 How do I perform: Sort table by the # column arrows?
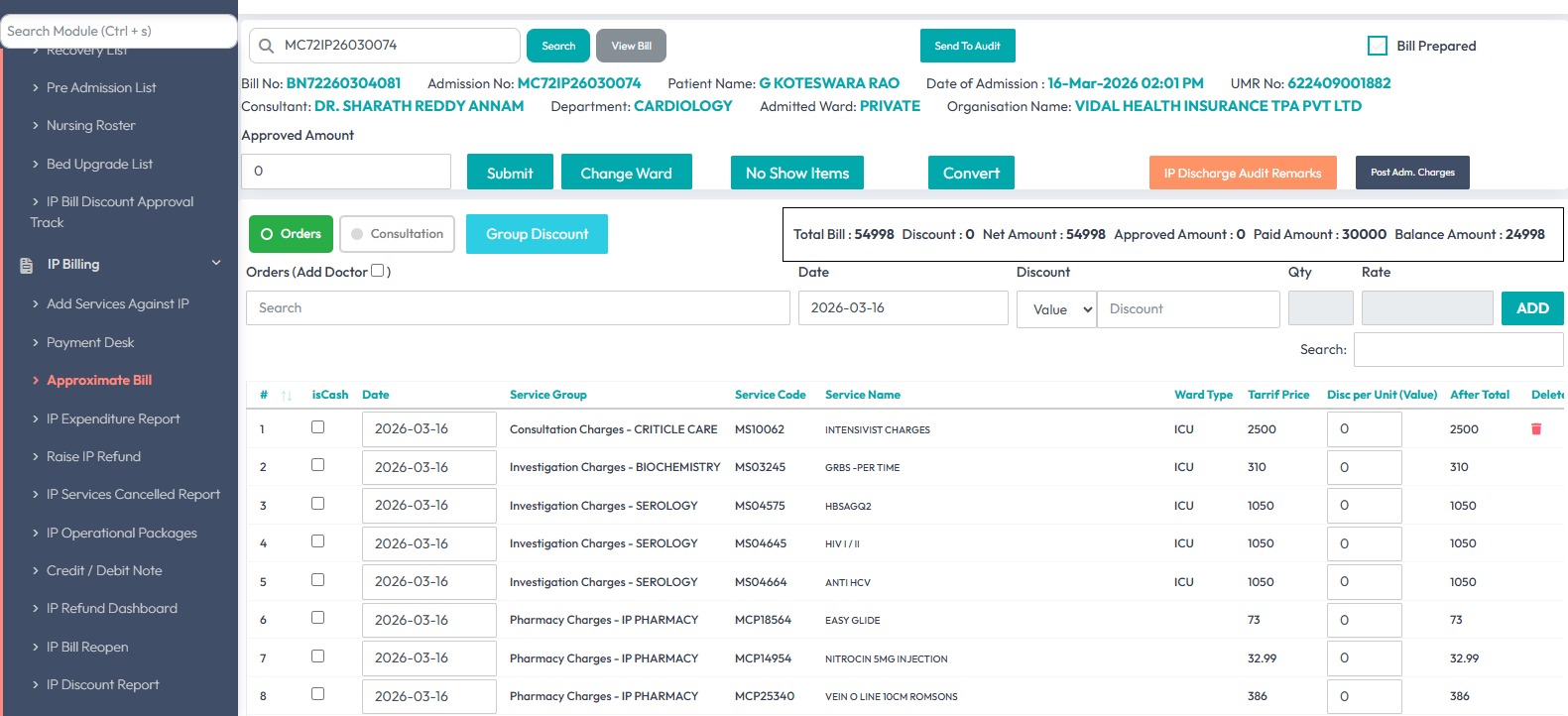coord(286,396)
